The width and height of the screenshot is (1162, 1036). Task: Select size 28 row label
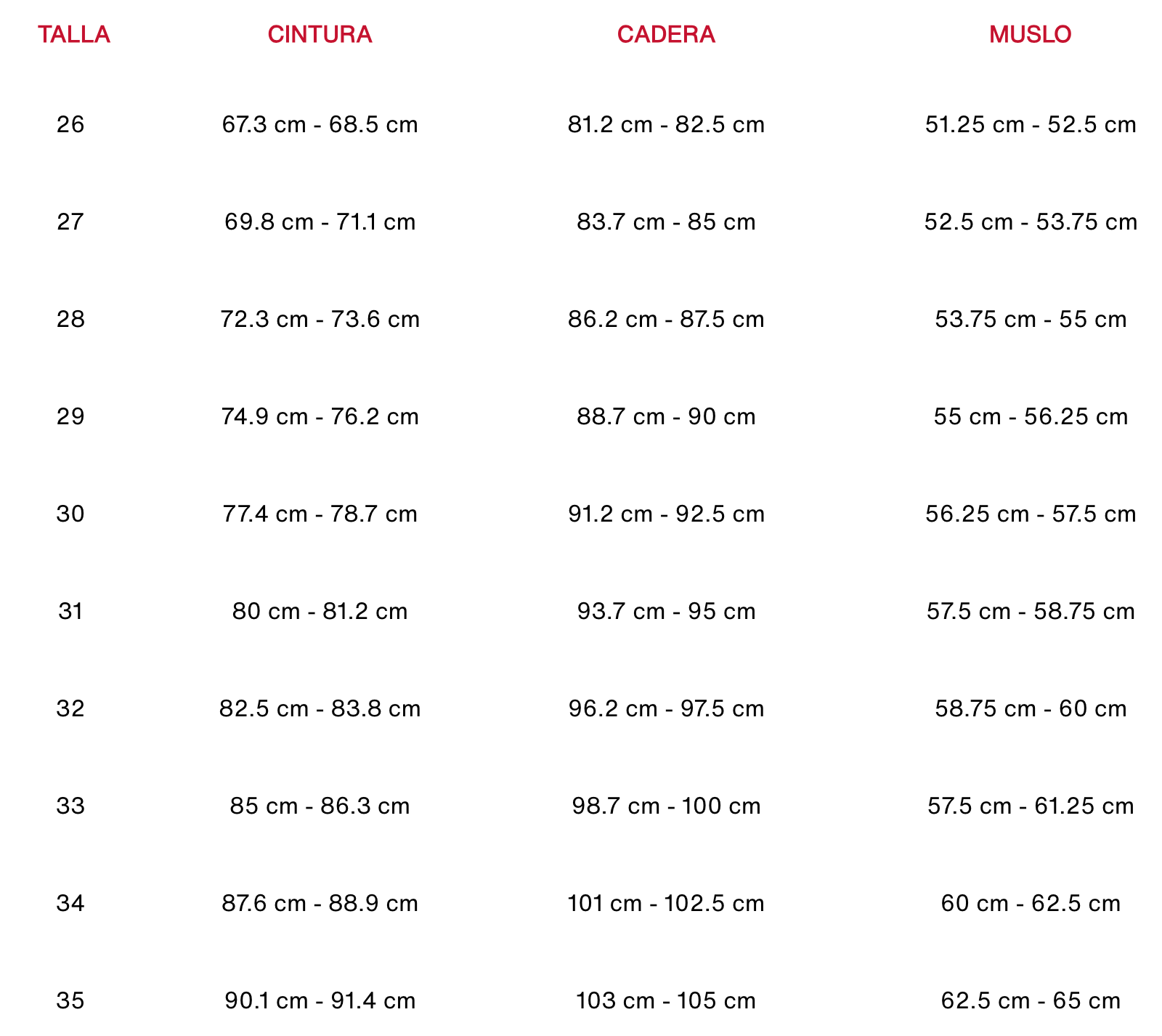pyautogui.click(x=70, y=319)
